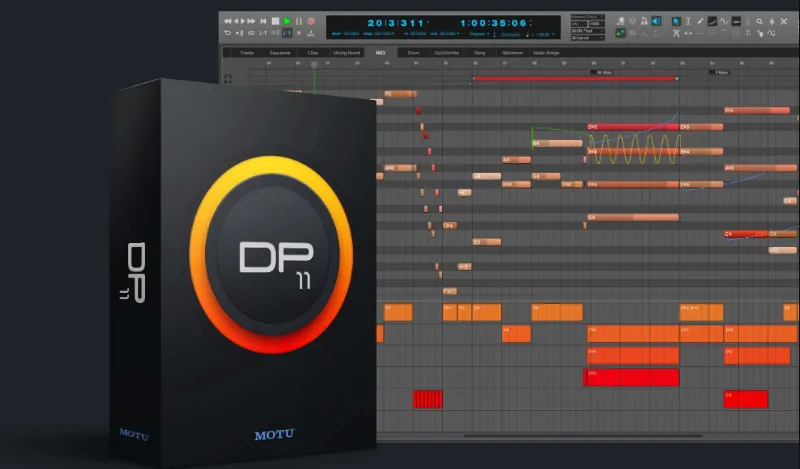
Task: Click the Stop button in transport controls
Action: tap(275, 21)
